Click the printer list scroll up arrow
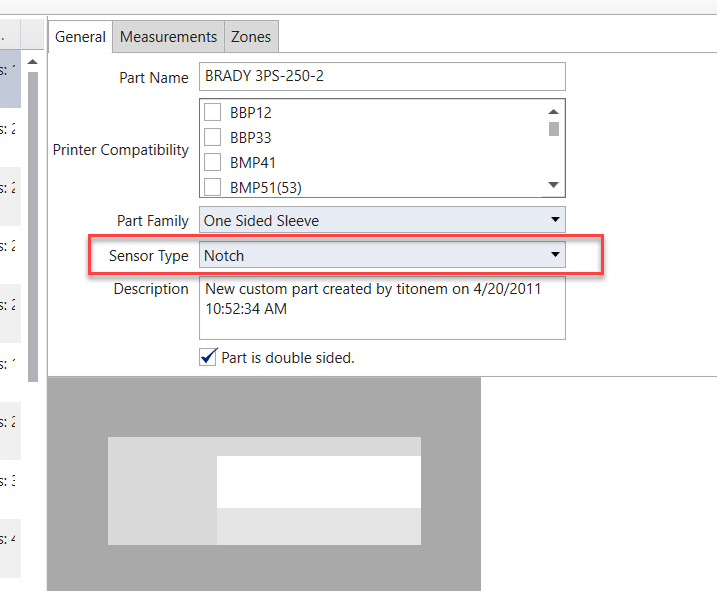The image size is (717, 591). tap(554, 112)
